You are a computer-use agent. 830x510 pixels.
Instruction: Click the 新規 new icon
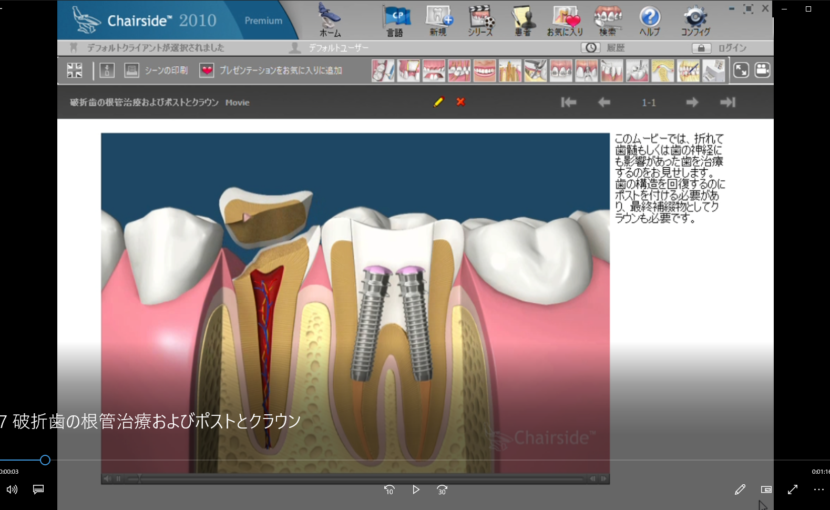click(x=439, y=21)
